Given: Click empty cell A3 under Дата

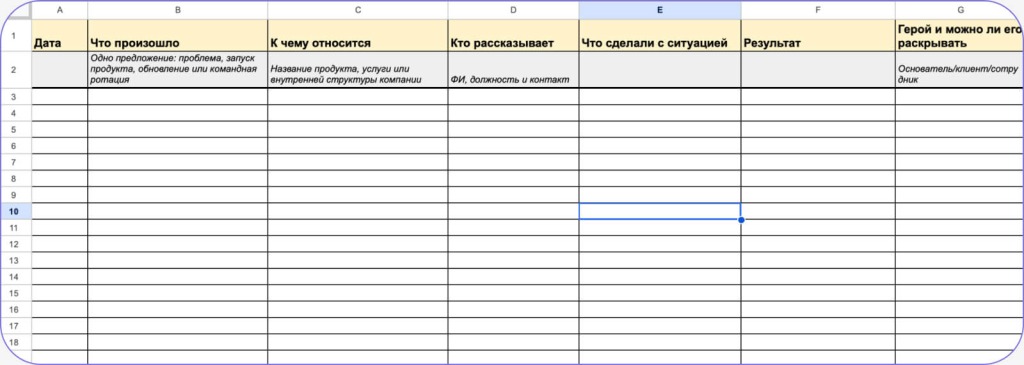Looking at the screenshot, I should tap(59, 97).
